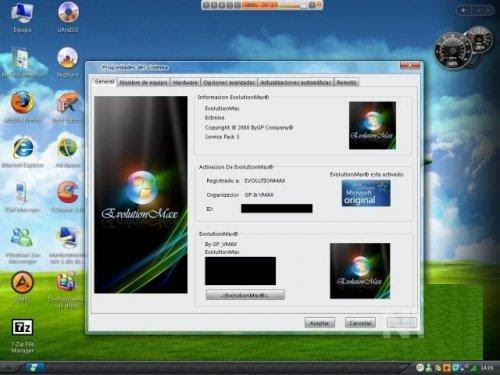Click the Cancelar button
The image size is (500, 375).
pyautogui.click(x=360, y=323)
